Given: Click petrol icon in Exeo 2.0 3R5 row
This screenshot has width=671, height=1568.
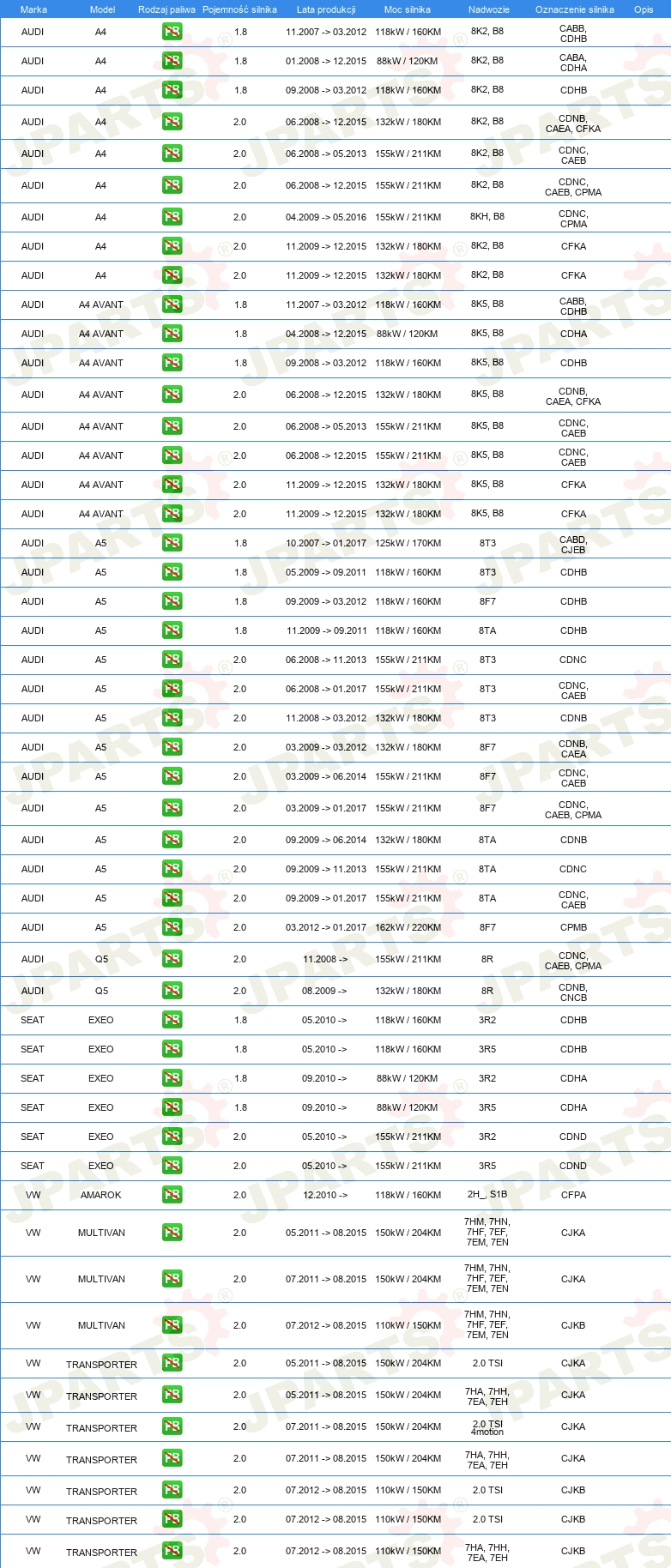Looking at the screenshot, I should point(172,1166).
